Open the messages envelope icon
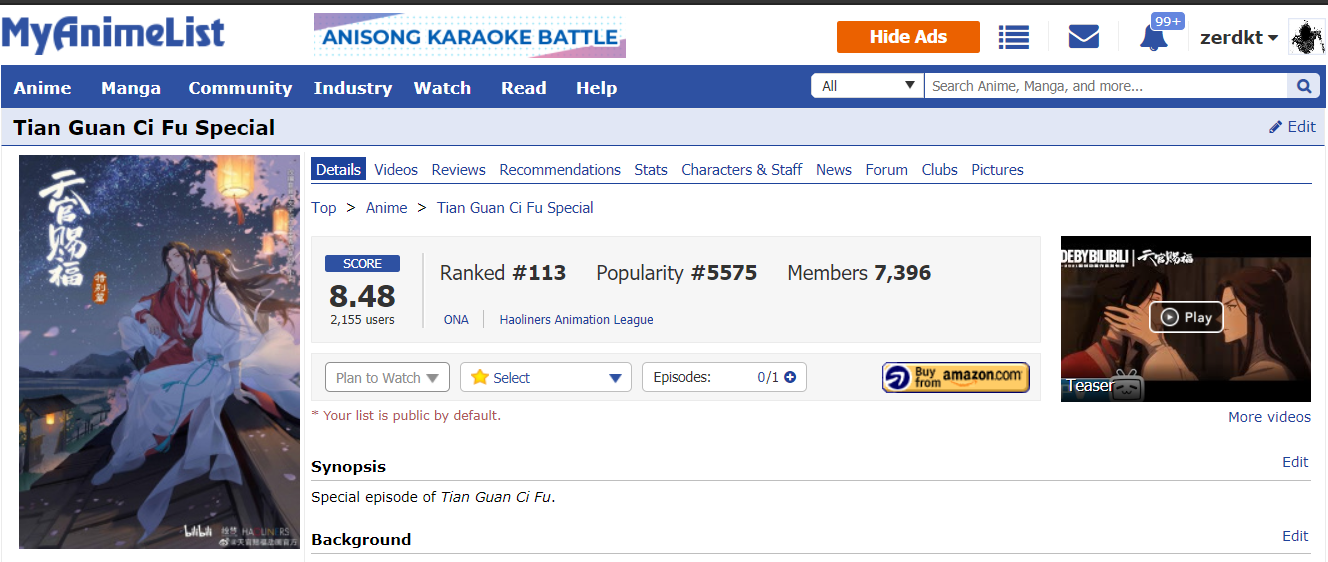This screenshot has width=1328, height=562. click(x=1083, y=38)
